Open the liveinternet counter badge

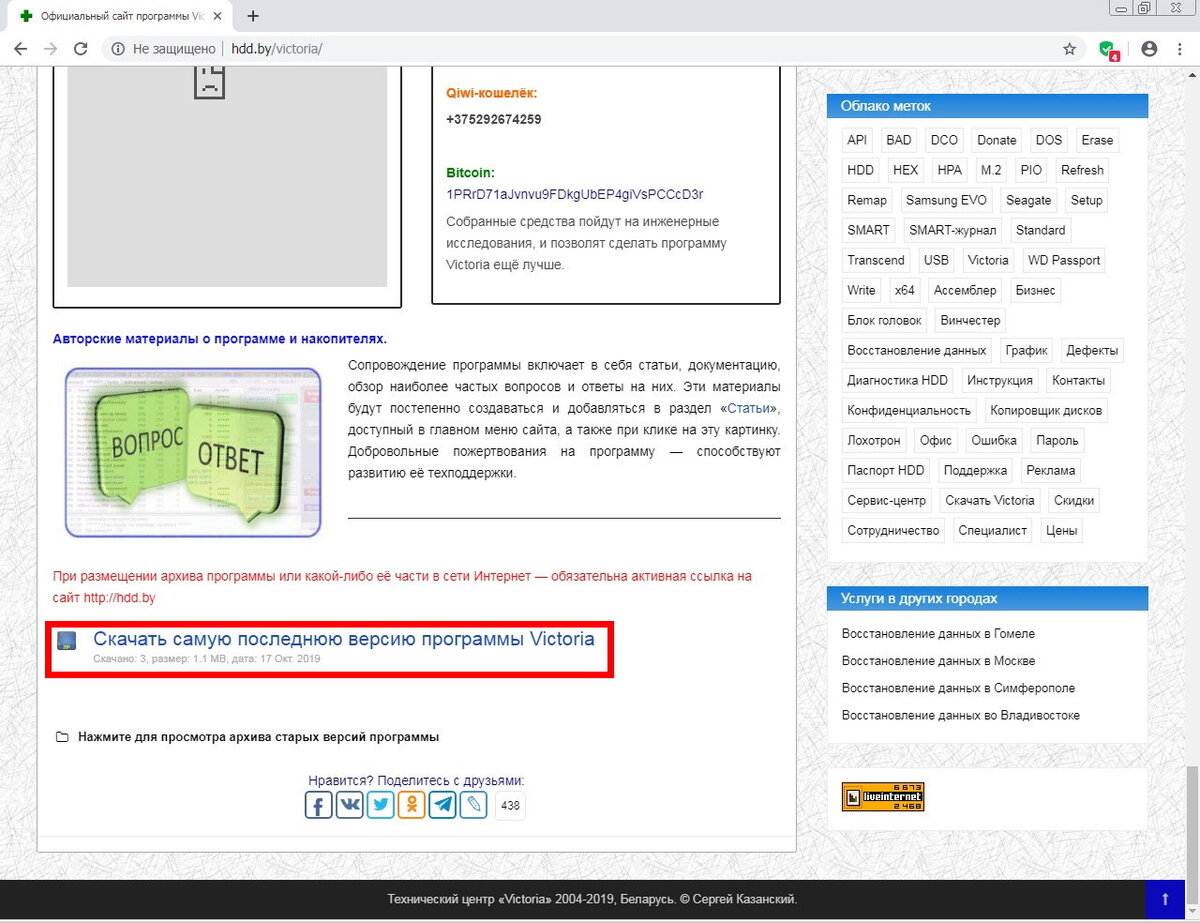[x=883, y=797]
